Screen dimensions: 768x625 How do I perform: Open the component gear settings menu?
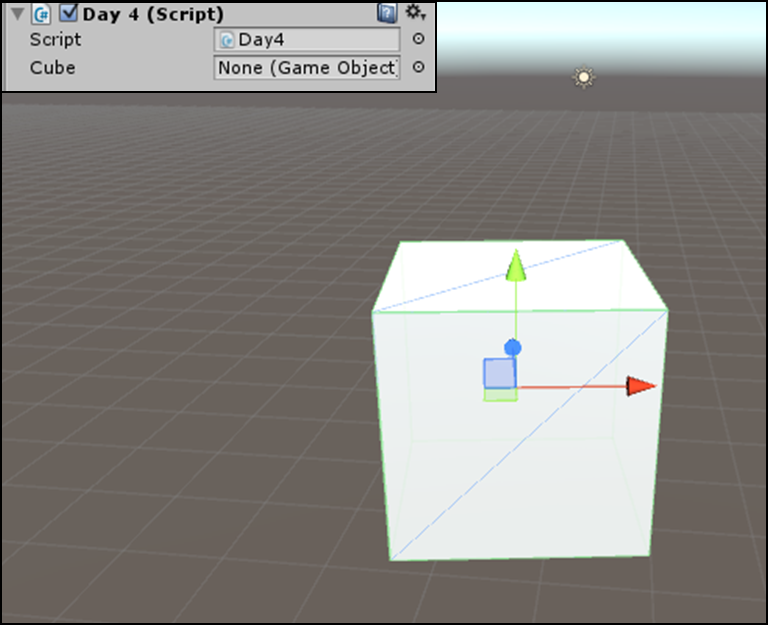click(x=415, y=12)
